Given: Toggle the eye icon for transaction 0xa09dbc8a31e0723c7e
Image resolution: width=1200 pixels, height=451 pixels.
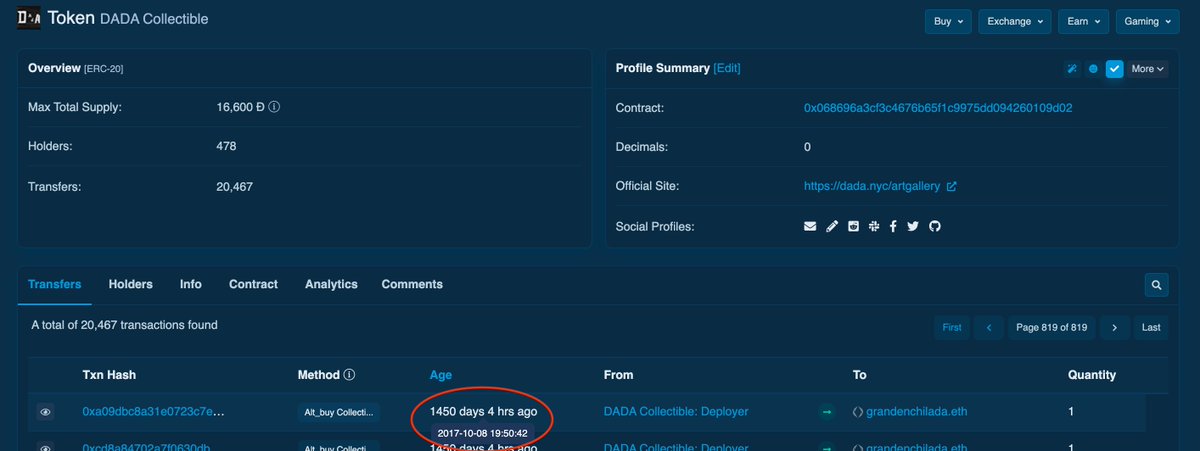Looking at the screenshot, I should click(x=45, y=412).
